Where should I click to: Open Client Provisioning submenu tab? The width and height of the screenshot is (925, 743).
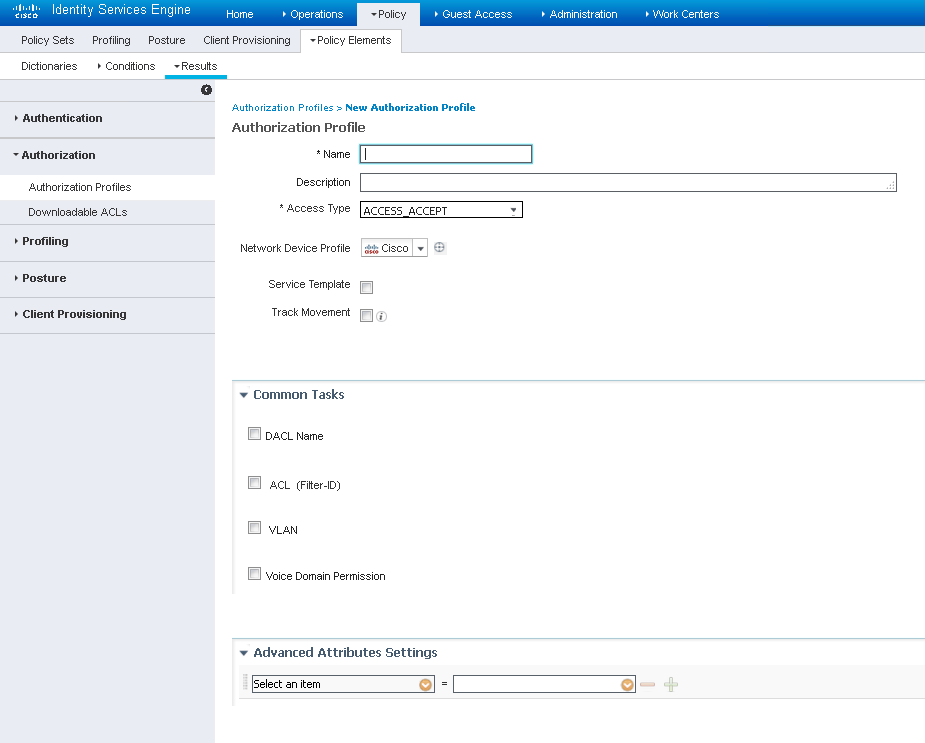tap(247, 40)
